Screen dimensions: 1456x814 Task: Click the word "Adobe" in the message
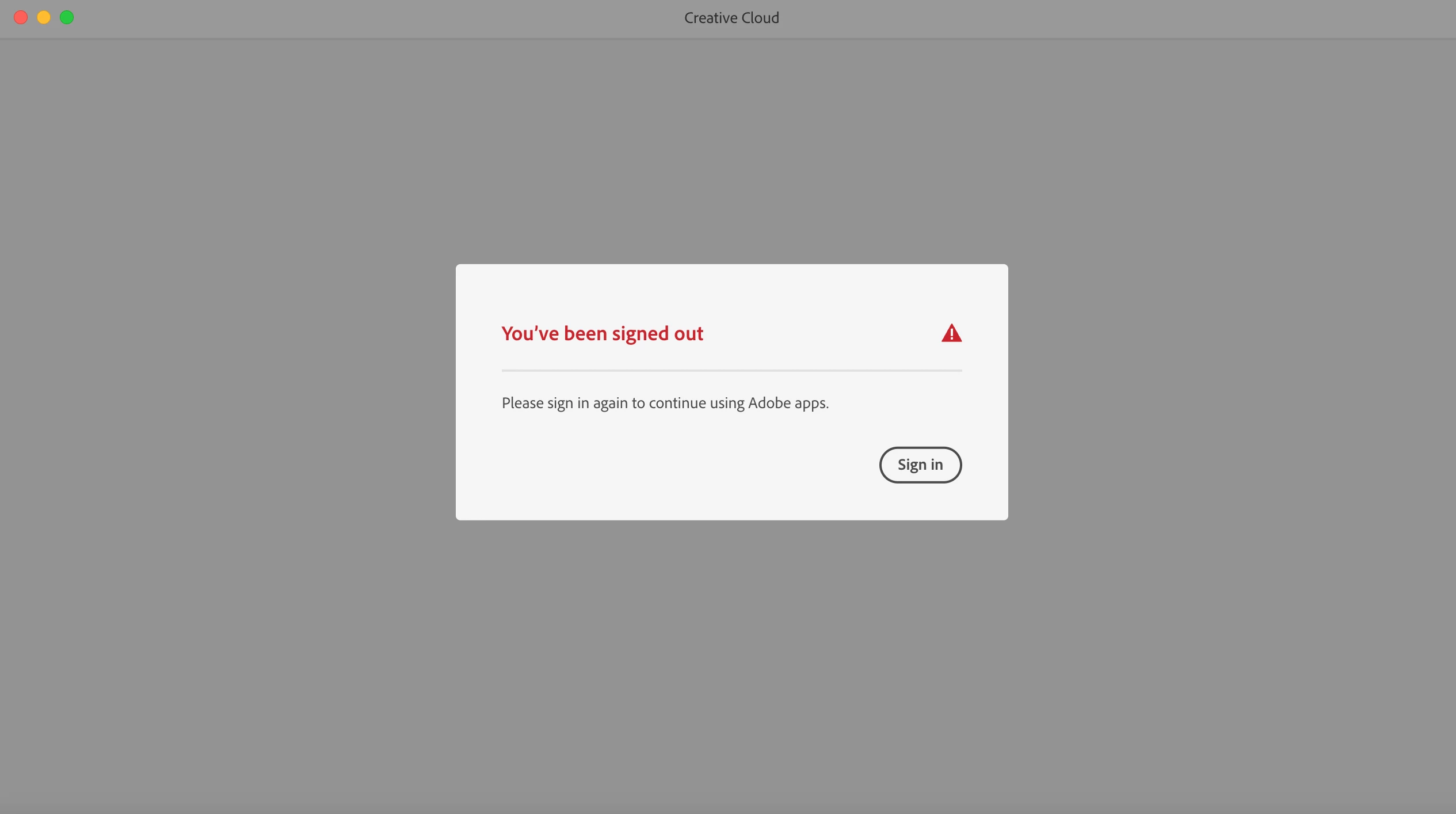pos(769,403)
